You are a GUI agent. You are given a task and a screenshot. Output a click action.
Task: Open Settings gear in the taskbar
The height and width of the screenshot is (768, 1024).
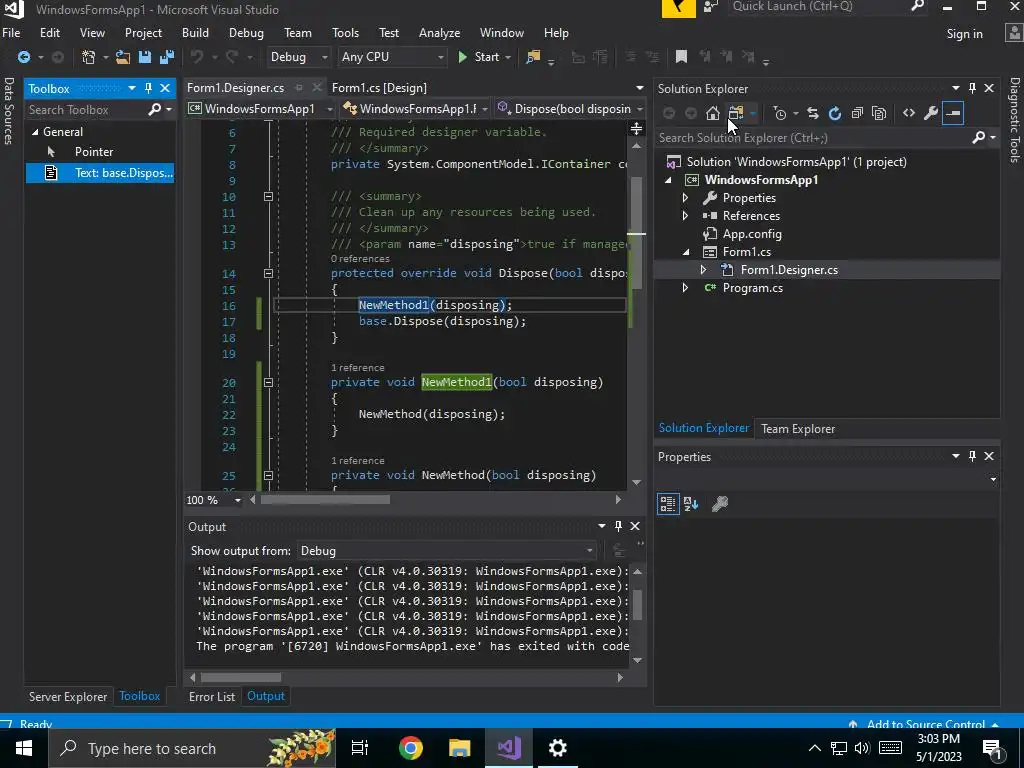[557, 748]
